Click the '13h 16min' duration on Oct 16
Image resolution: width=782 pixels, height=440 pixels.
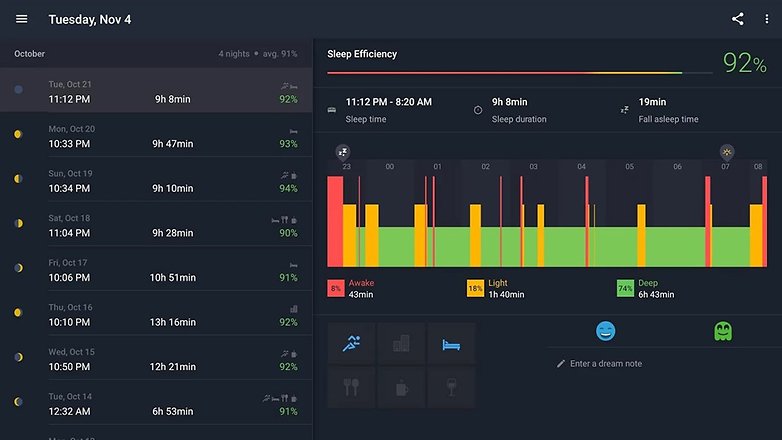(173, 322)
